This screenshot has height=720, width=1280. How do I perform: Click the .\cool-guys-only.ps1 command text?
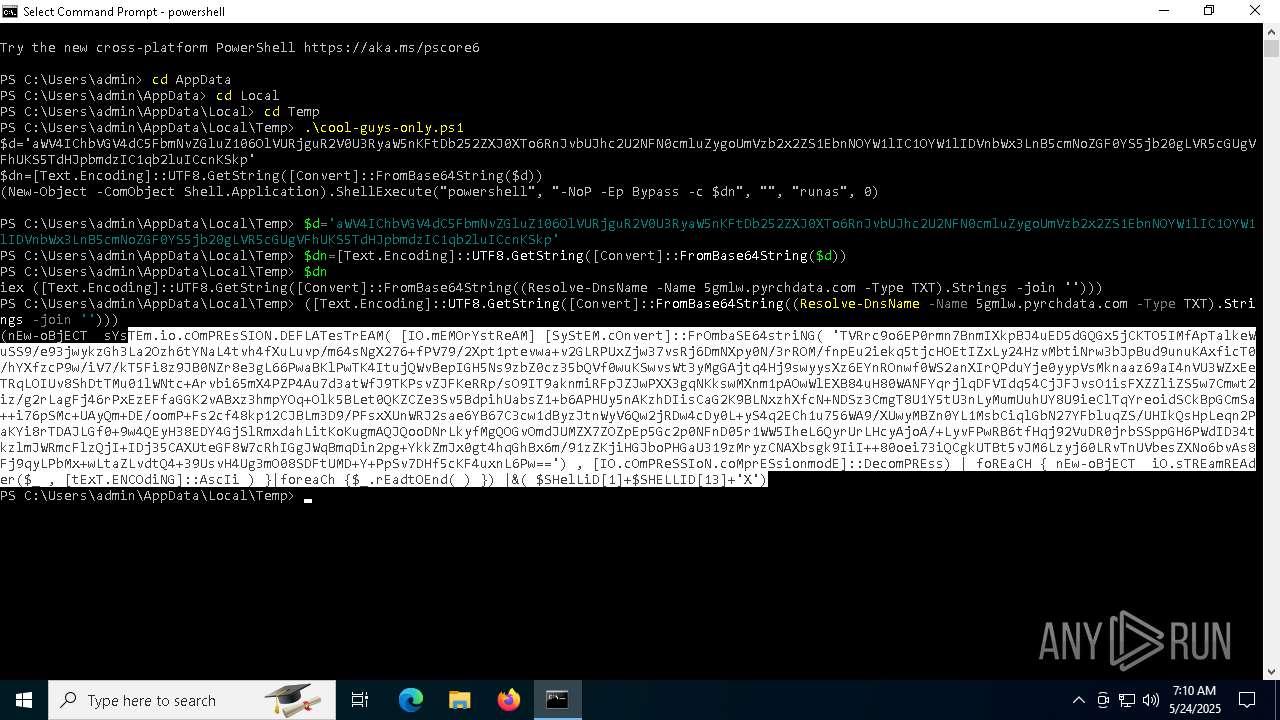coord(384,128)
